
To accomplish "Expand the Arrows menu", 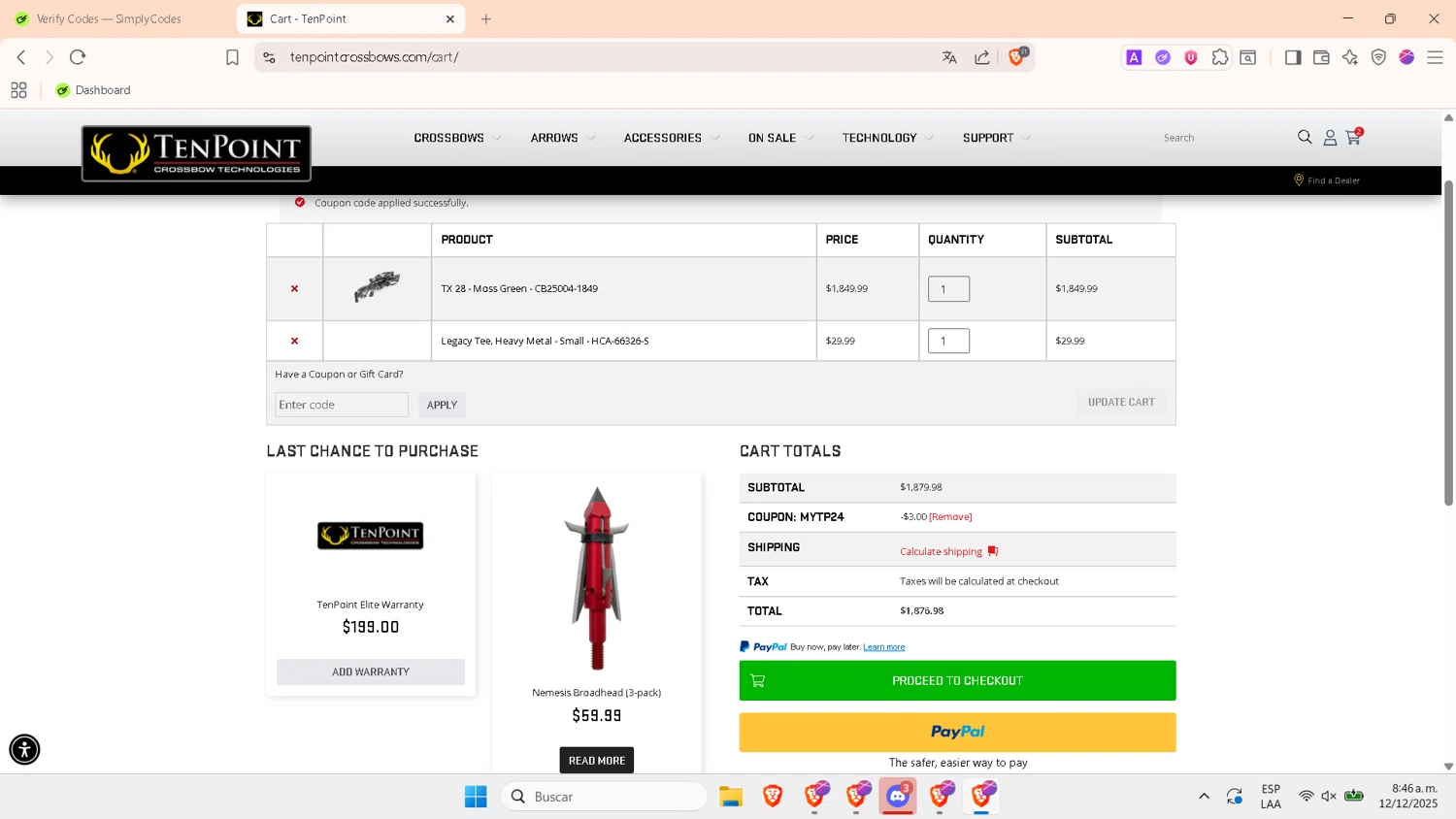I will coord(563,138).
